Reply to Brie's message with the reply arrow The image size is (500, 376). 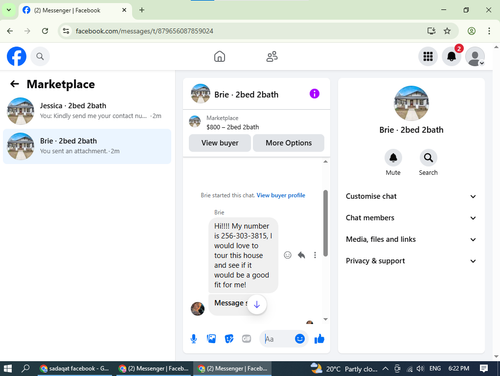tap(301, 255)
